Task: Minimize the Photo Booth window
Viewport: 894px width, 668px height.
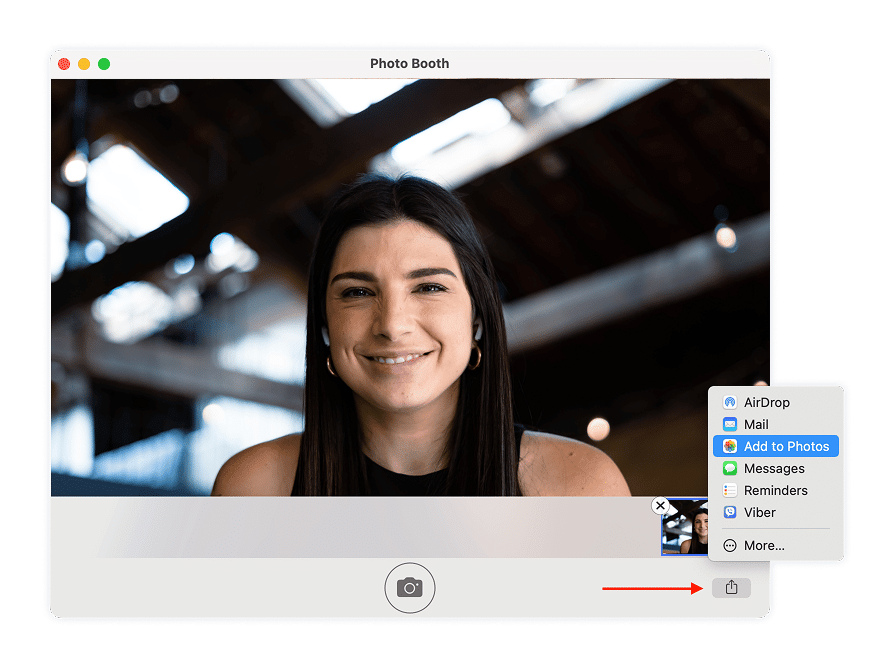Action: pos(84,64)
